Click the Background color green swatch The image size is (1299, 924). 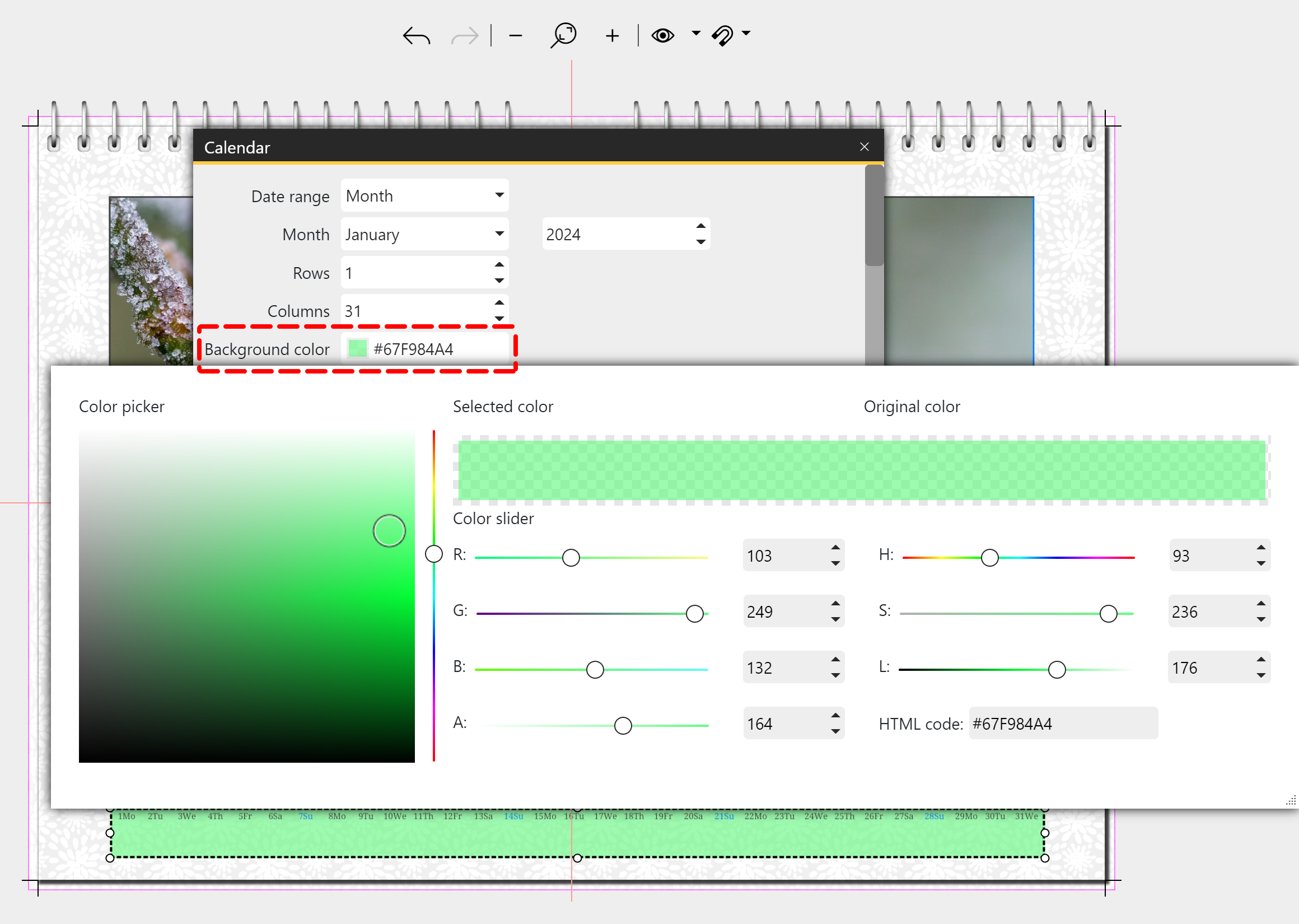357,349
